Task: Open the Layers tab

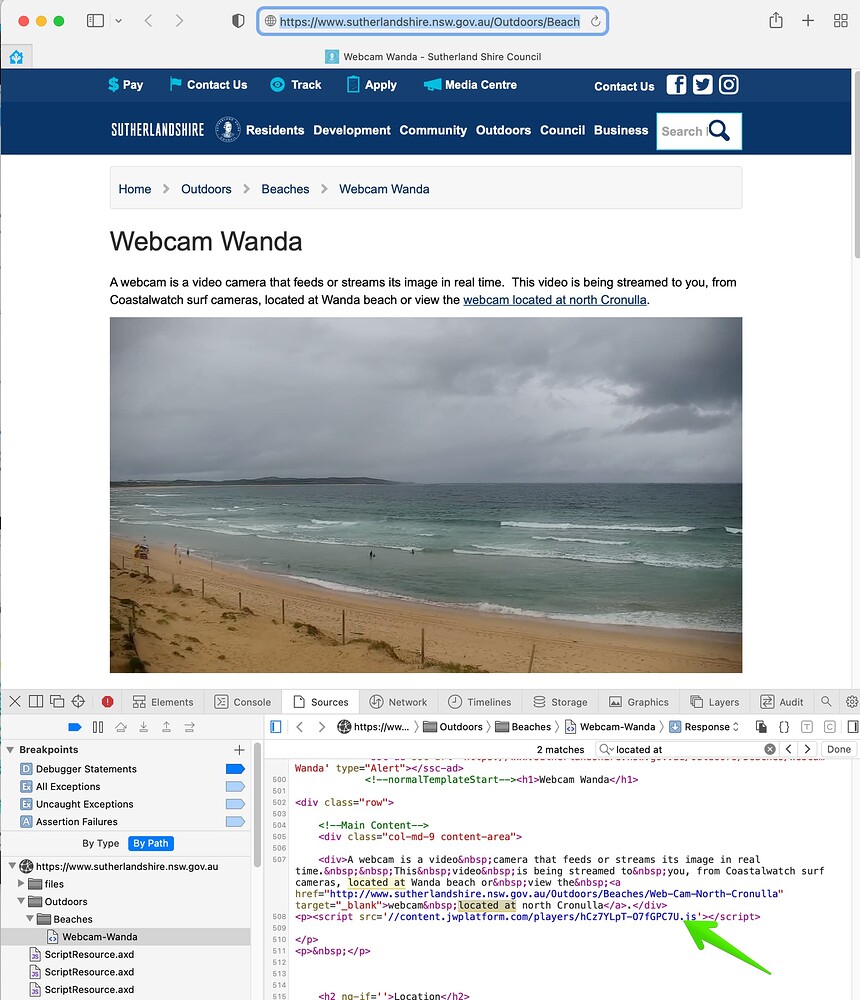Action: coord(715,702)
